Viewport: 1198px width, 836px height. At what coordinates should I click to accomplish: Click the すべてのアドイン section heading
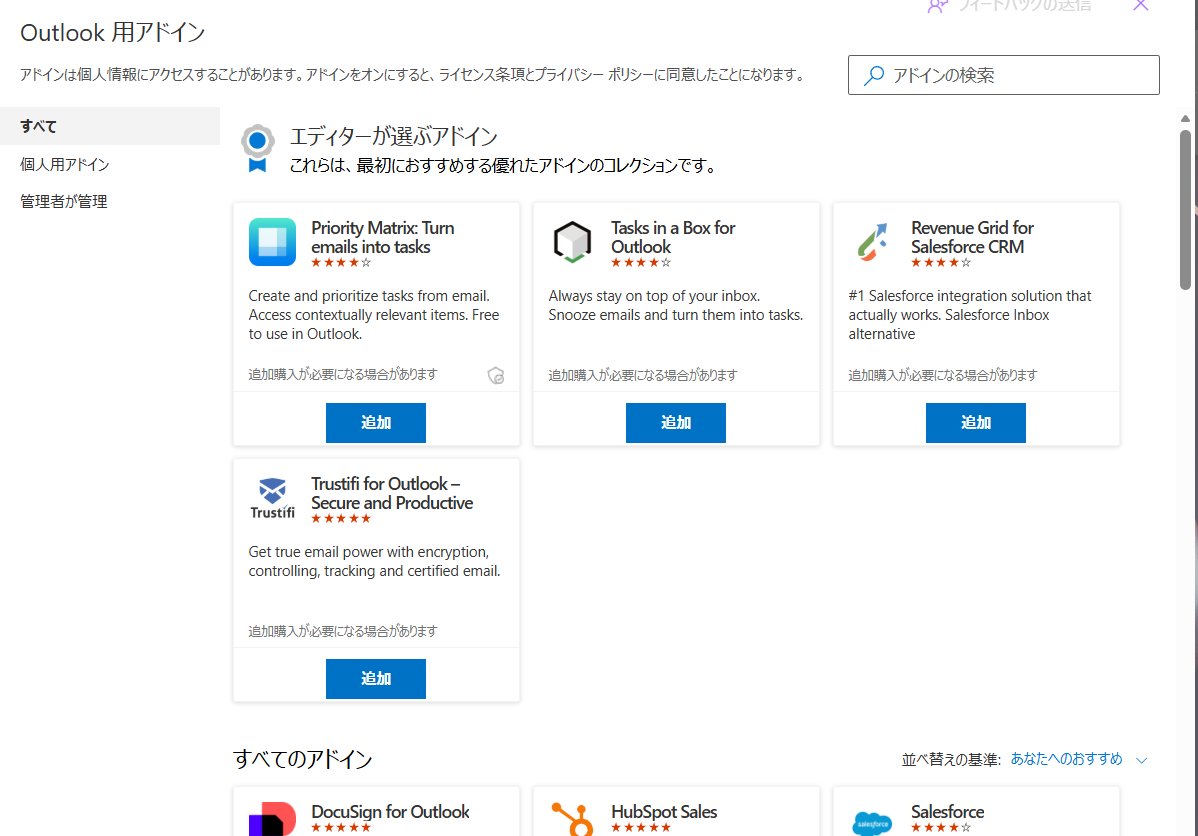click(303, 759)
